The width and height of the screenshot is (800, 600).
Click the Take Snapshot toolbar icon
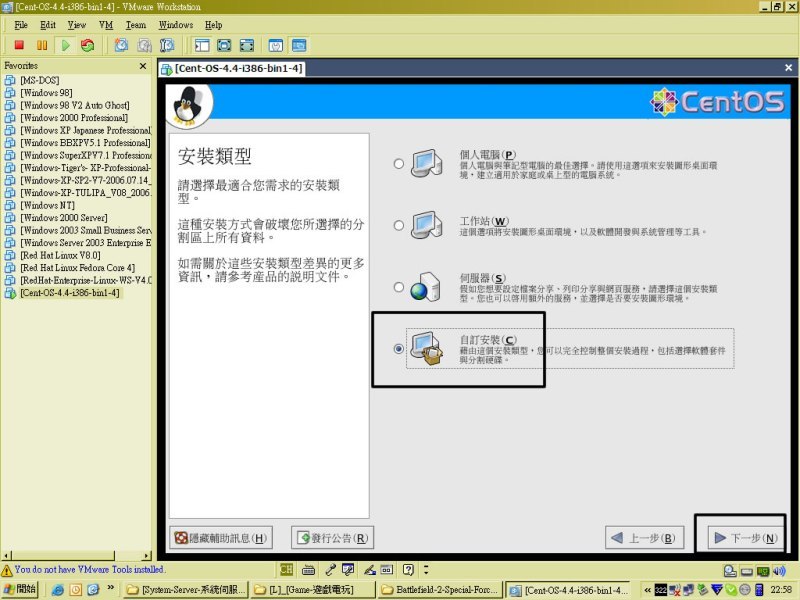[x=121, y=45]
